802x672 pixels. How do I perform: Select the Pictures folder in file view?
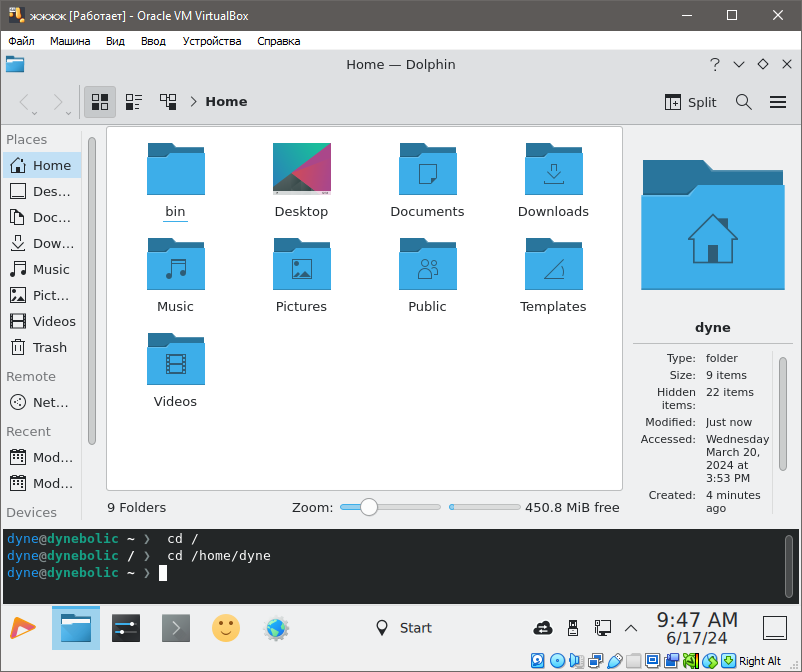[302, 276]
